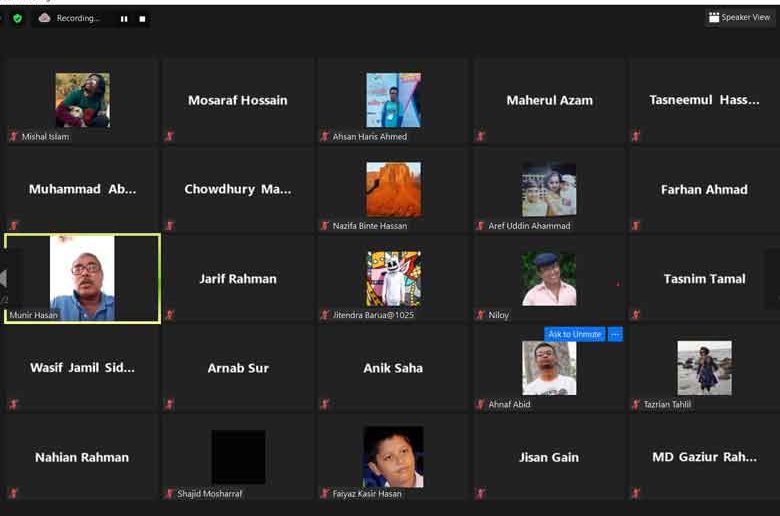The height and width of the screenshot is (516, 780).
Task: Click the cloud Recording indicator icon
Action: tap(44, 18)
